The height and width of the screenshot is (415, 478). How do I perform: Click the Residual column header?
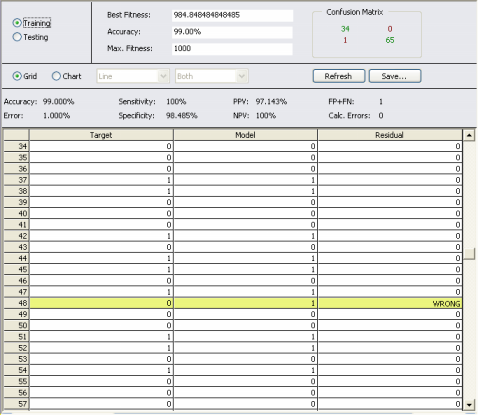click(390, 135)
